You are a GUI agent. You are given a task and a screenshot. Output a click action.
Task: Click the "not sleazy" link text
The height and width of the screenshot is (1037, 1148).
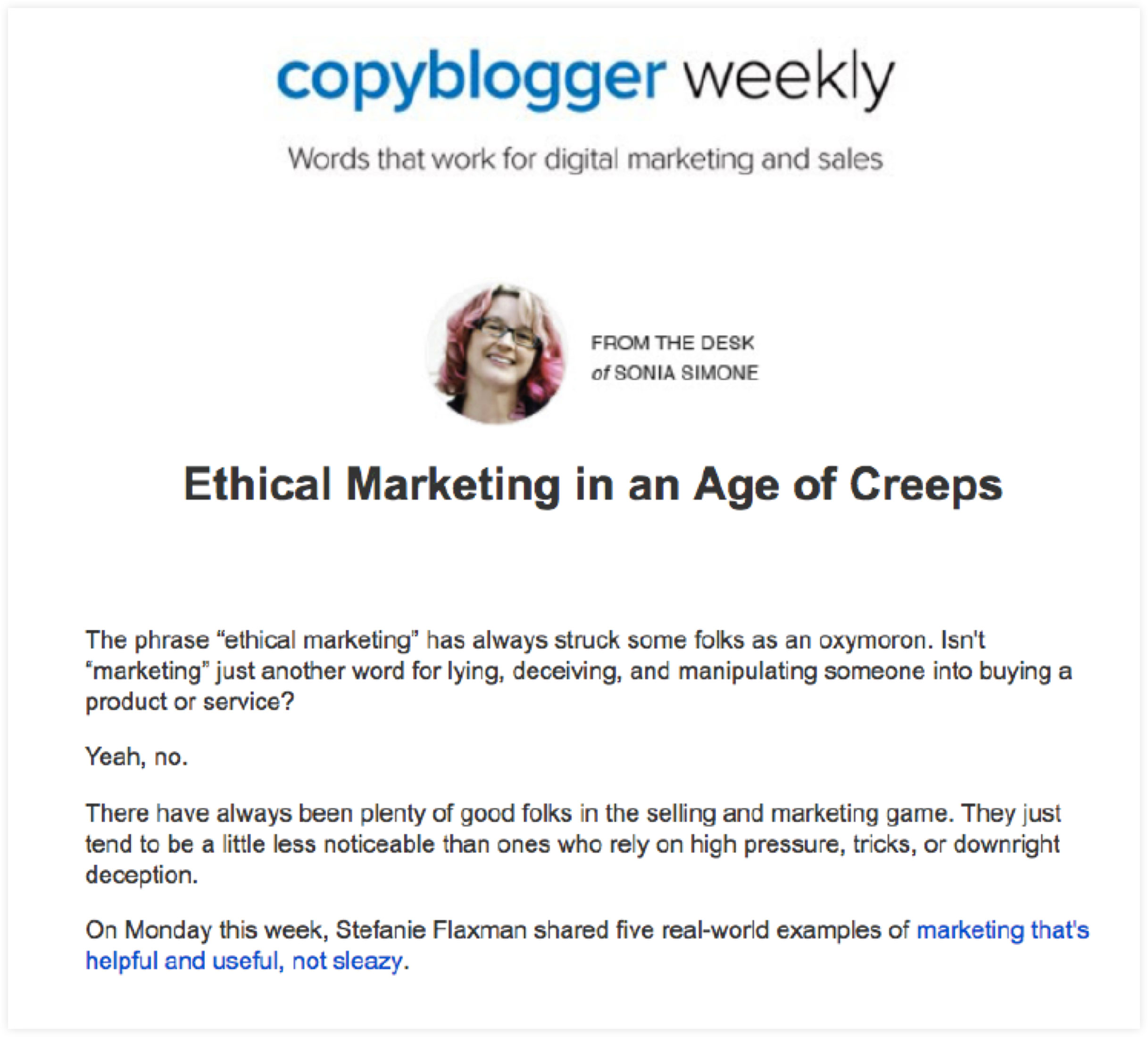point(347,961)
